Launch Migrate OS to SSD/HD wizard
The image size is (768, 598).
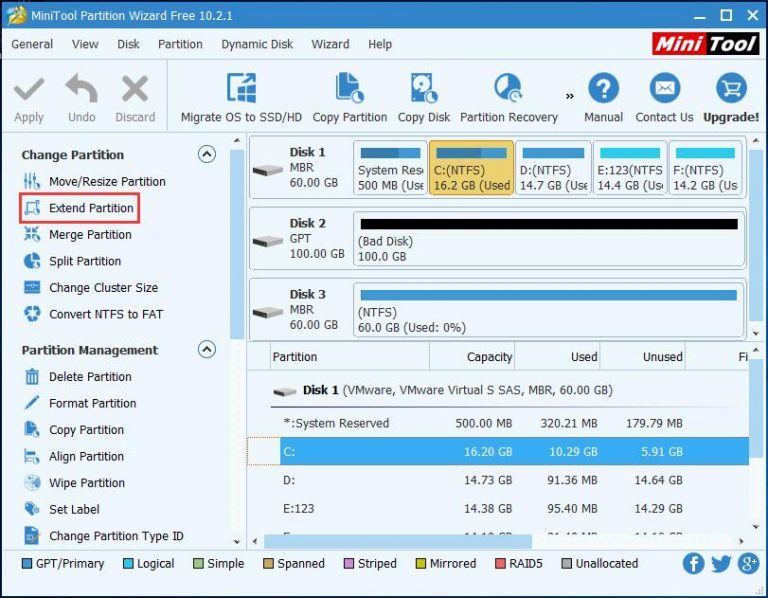click(241, 97)
